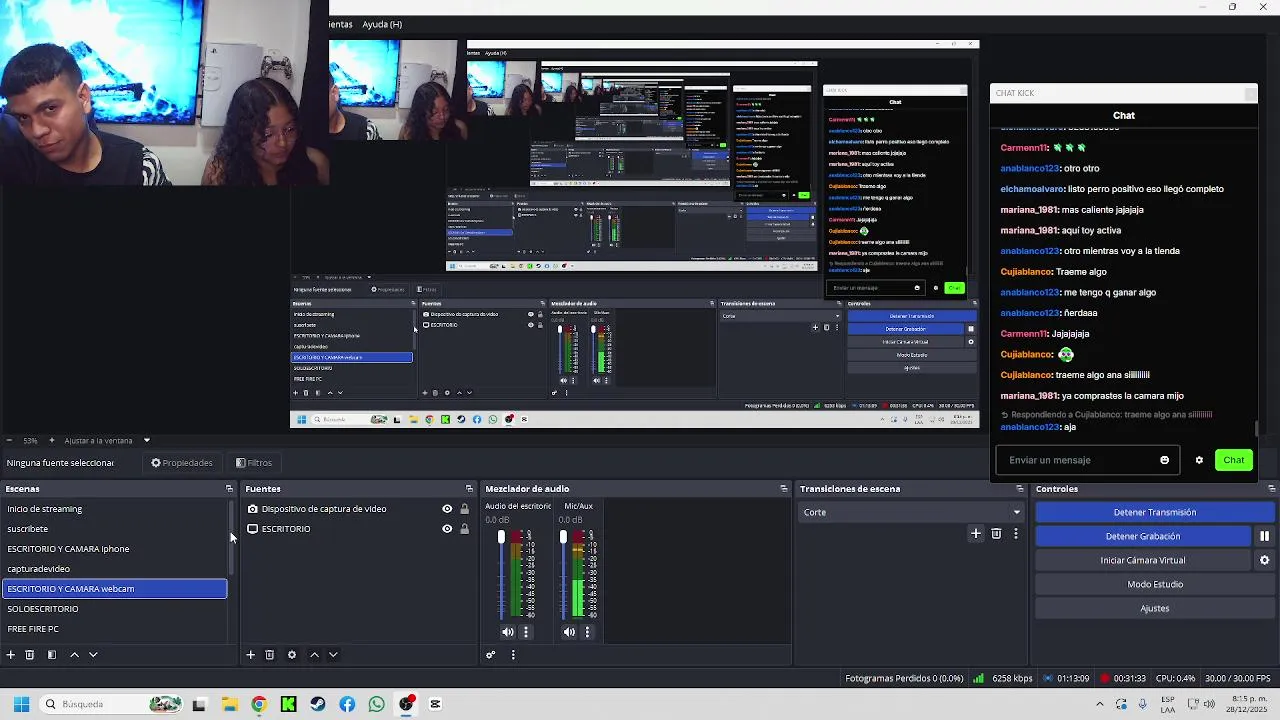Hide Dispositivo de captura de video source
The width and height of the screenshot is (1280, 720).
(x=447, y=509)
